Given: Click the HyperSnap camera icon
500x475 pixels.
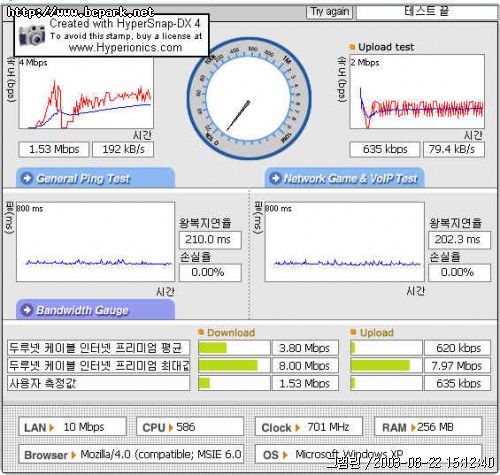Looking at the screenshot, I should 32,35.
